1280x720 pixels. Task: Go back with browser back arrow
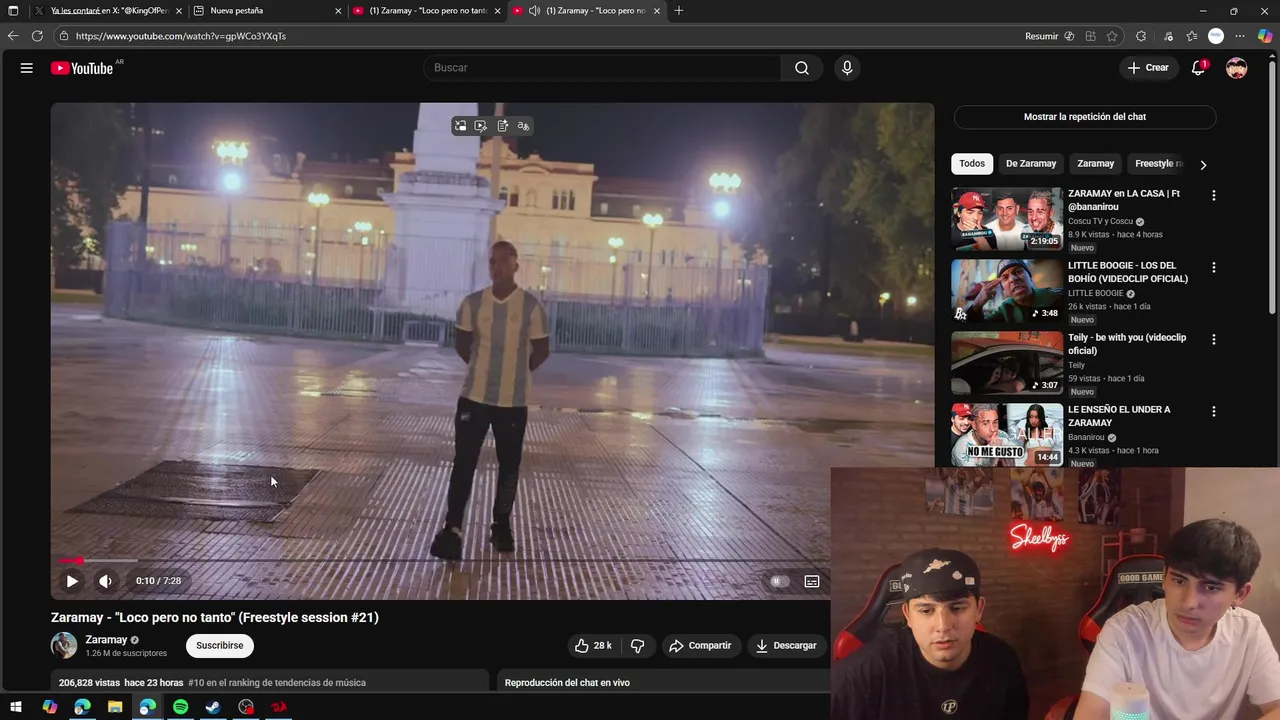click(x=13, y=36)
